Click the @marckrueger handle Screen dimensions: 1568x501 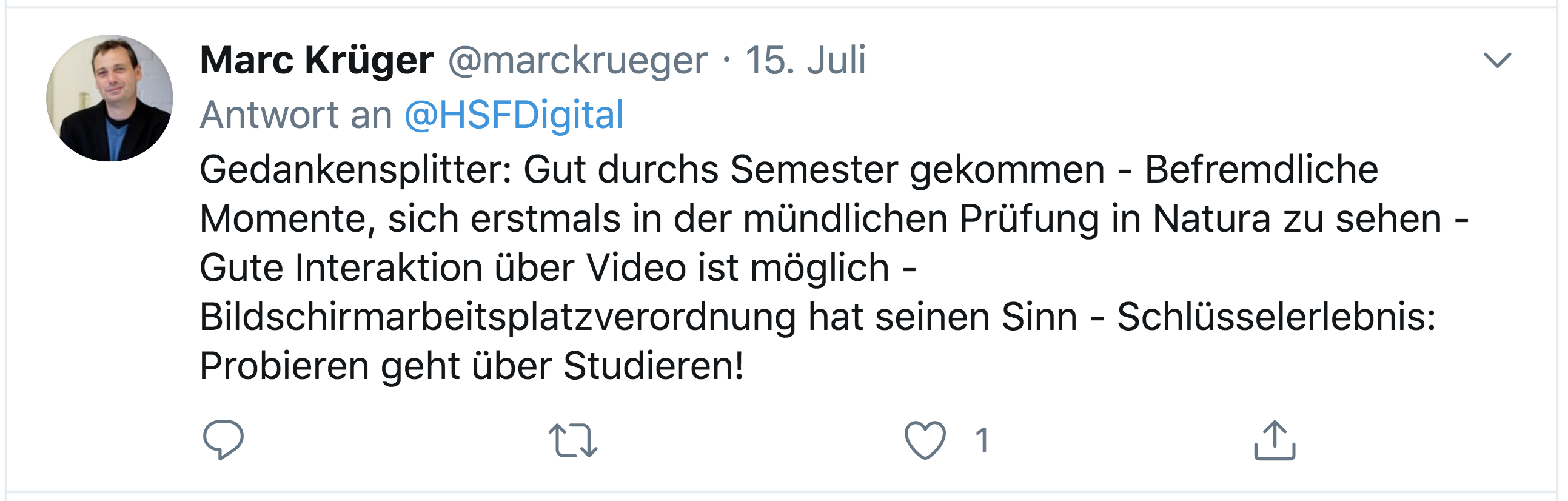(578, 60)
